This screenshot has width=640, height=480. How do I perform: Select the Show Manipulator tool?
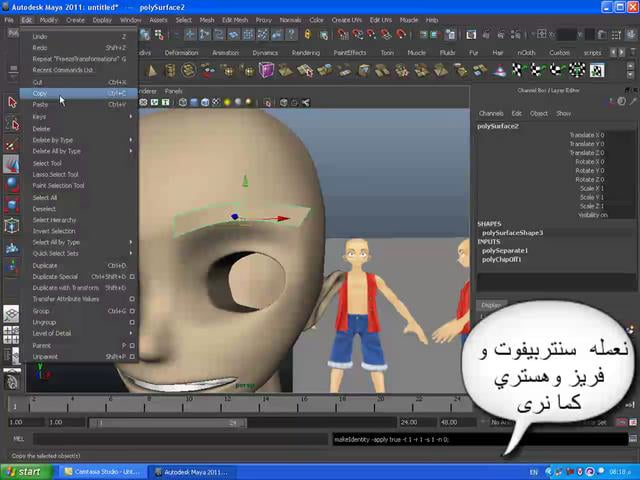click(11, 267)
